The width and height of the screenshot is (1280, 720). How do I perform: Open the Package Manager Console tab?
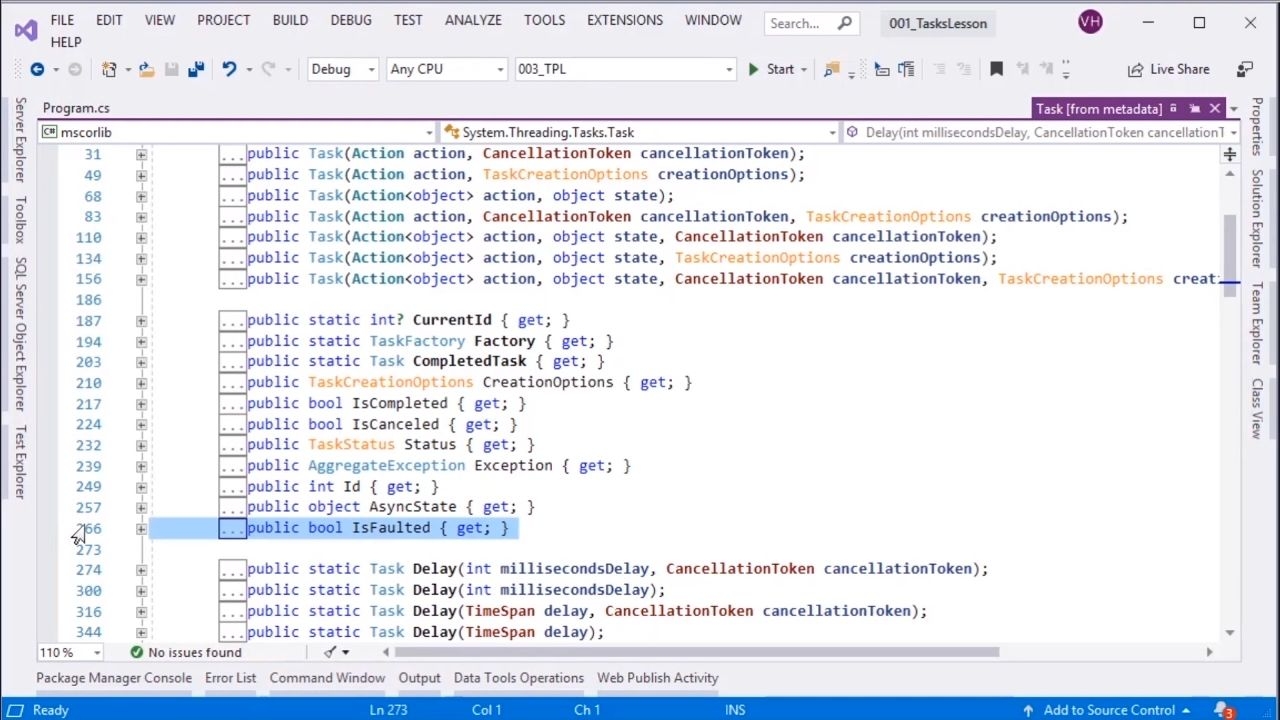click(x=114, y=678)
